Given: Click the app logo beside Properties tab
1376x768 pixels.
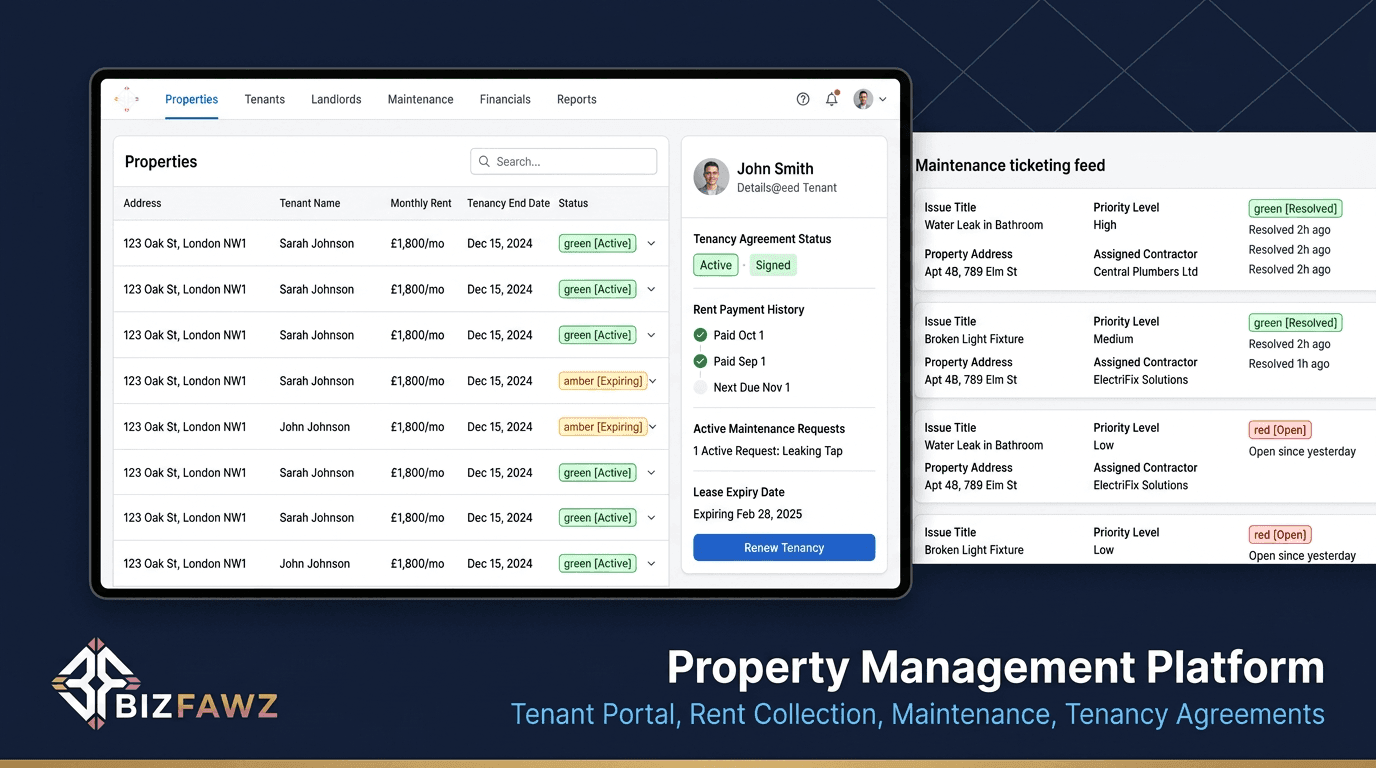Looking at the screenshot, I should [127, 99].
